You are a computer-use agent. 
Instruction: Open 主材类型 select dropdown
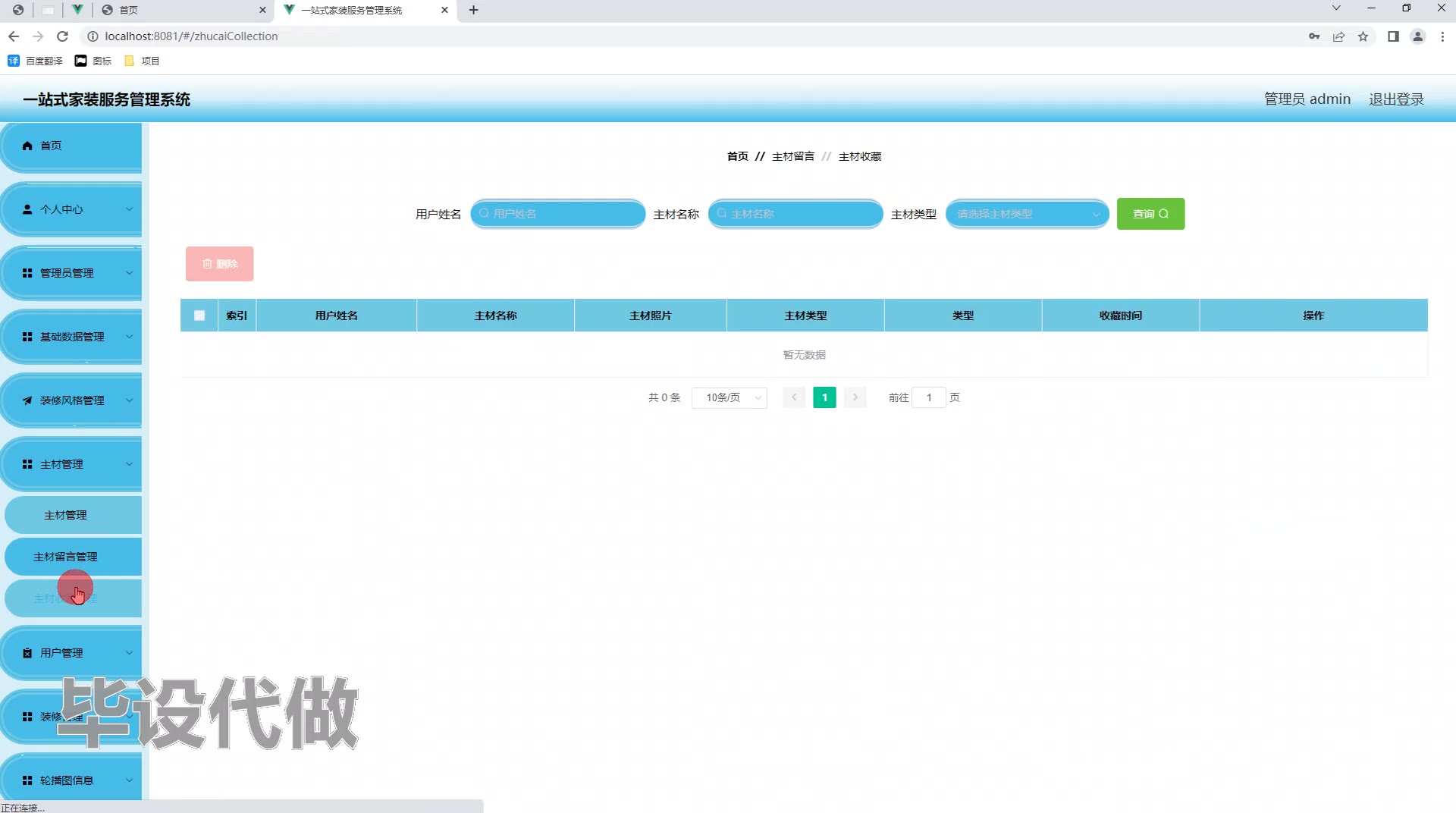1028,214
